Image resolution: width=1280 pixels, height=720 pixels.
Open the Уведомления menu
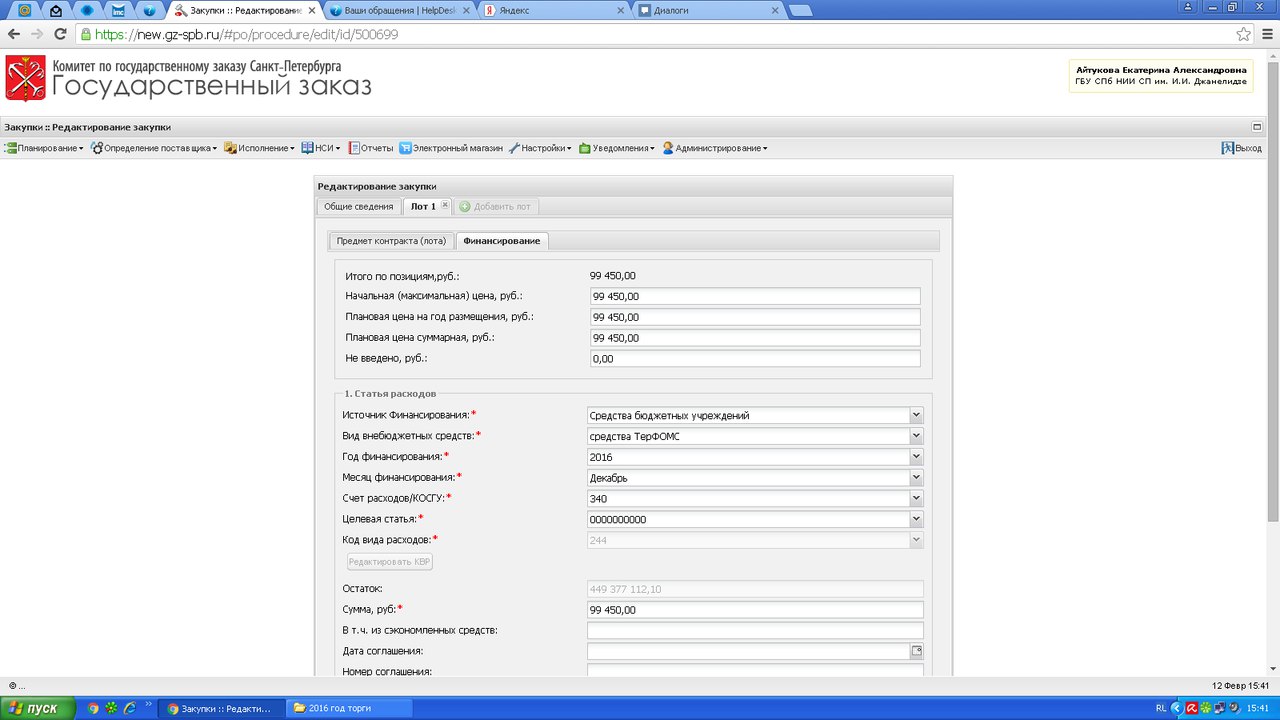click(x=616, y=148)
